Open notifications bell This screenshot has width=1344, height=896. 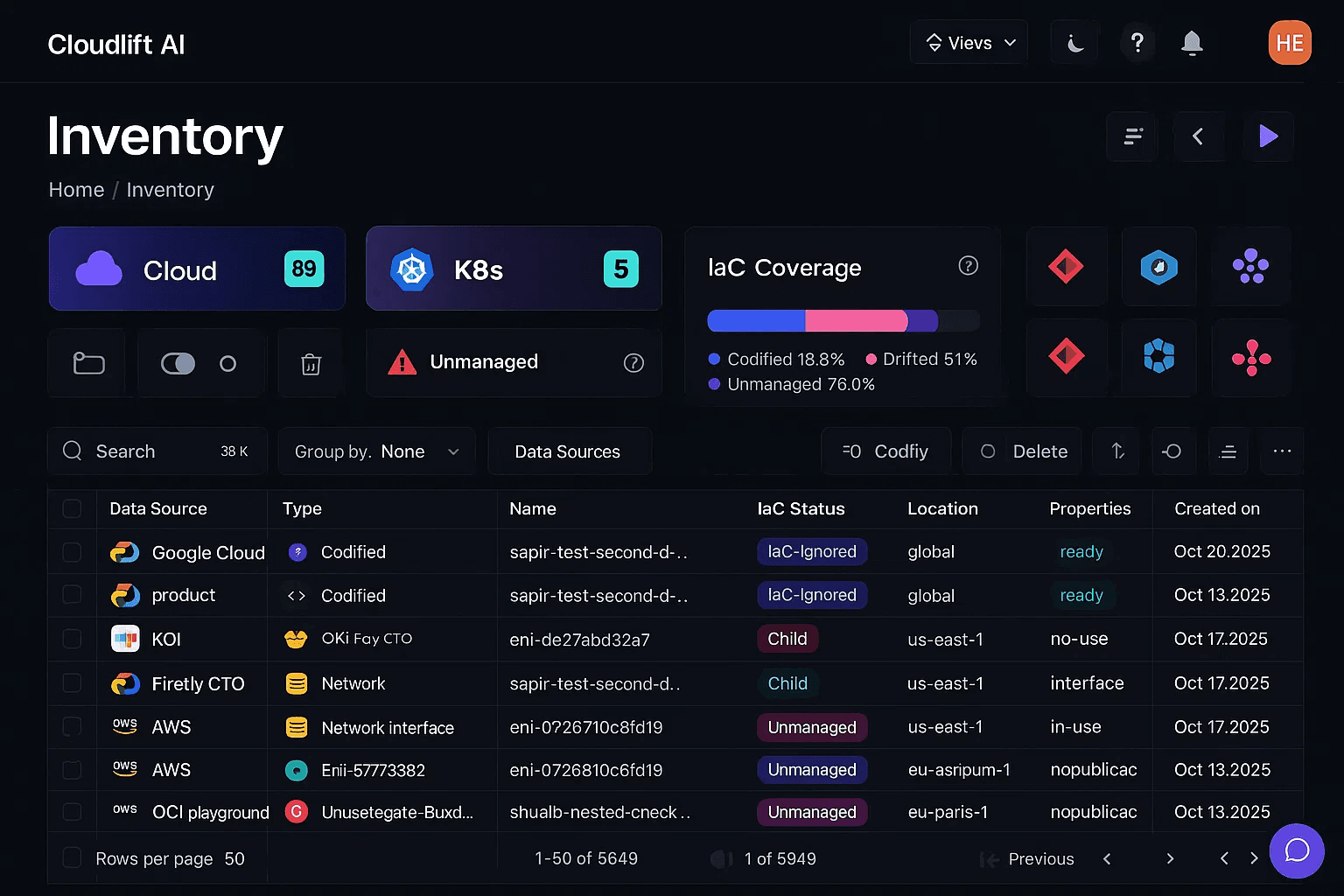[x=1192, y=43]
